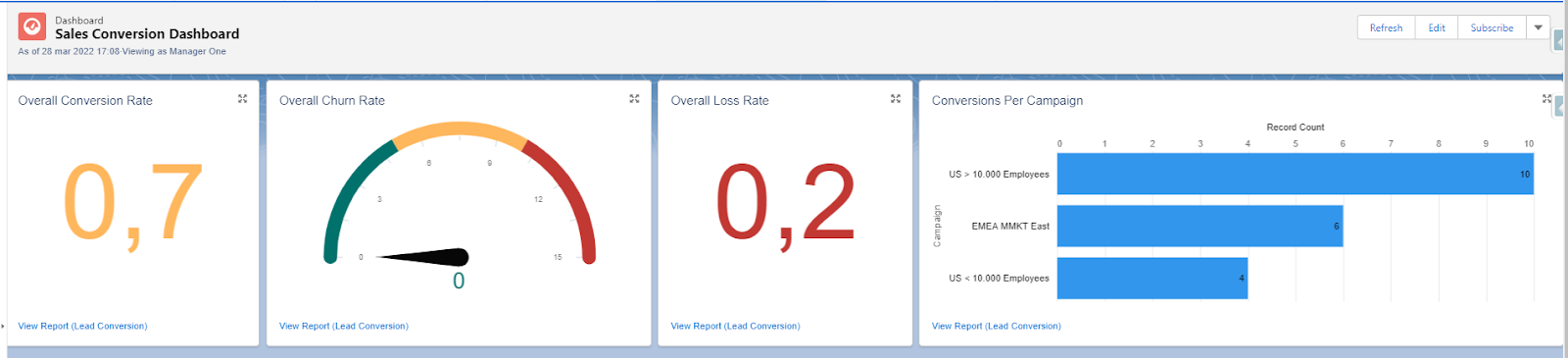This screenshot has width=1568, height=358.
Task: Click the green segment of churn gauge
Action: pos(345,191)
